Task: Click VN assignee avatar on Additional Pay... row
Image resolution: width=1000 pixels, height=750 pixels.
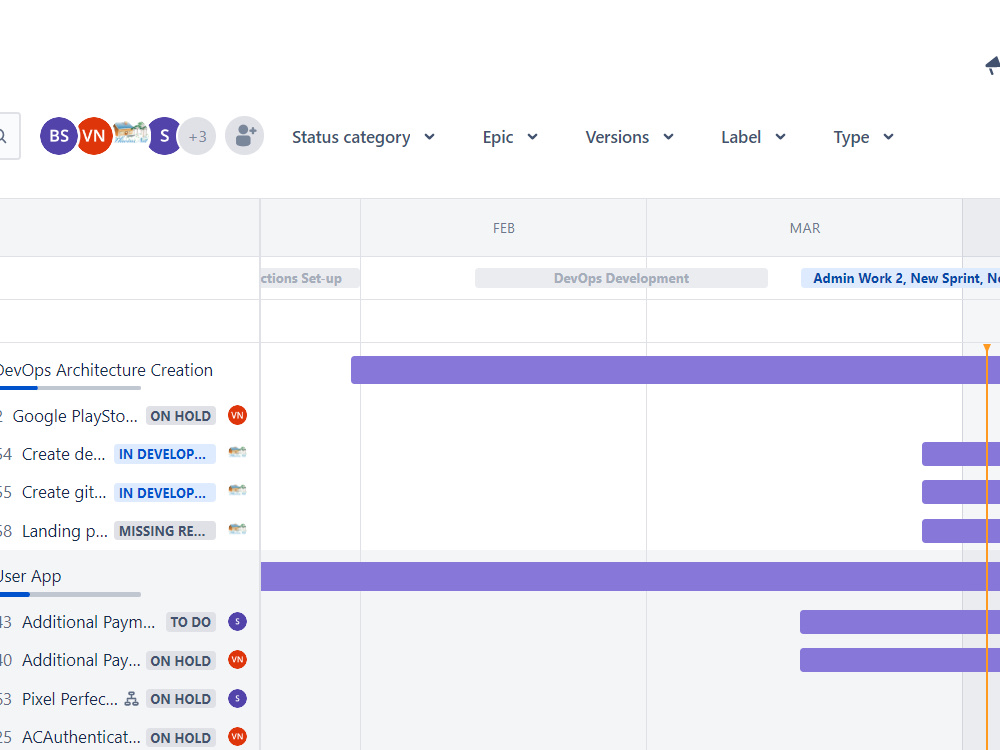Action: pos(237,659)
